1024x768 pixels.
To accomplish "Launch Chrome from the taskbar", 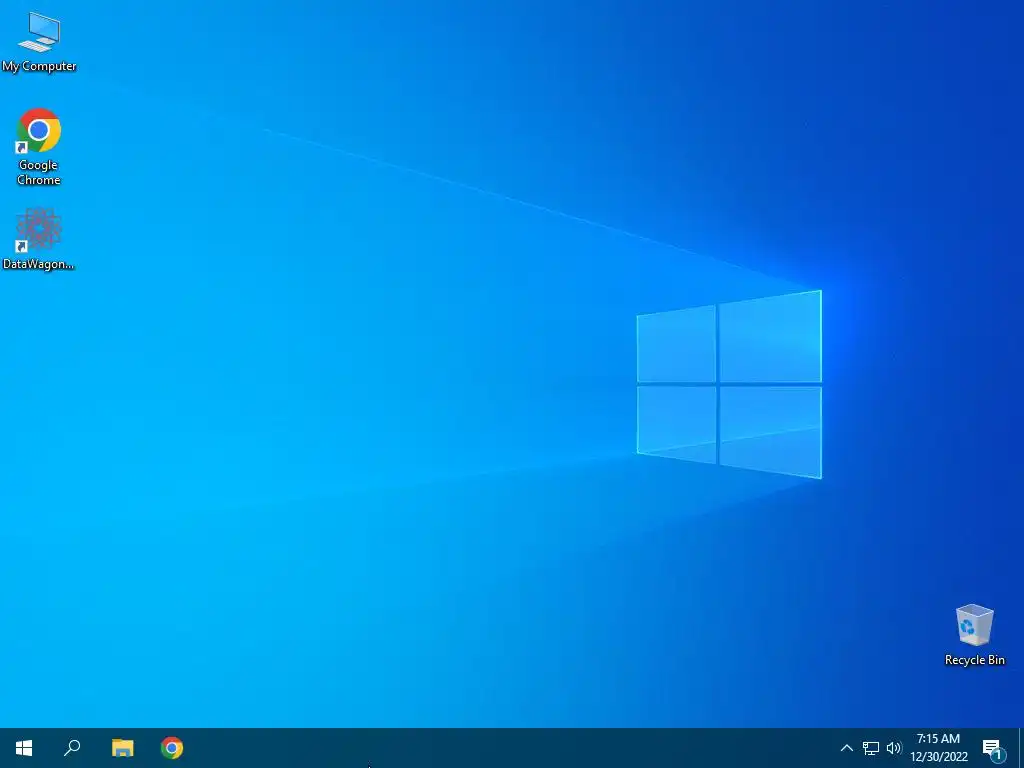I will coord(172,748).
